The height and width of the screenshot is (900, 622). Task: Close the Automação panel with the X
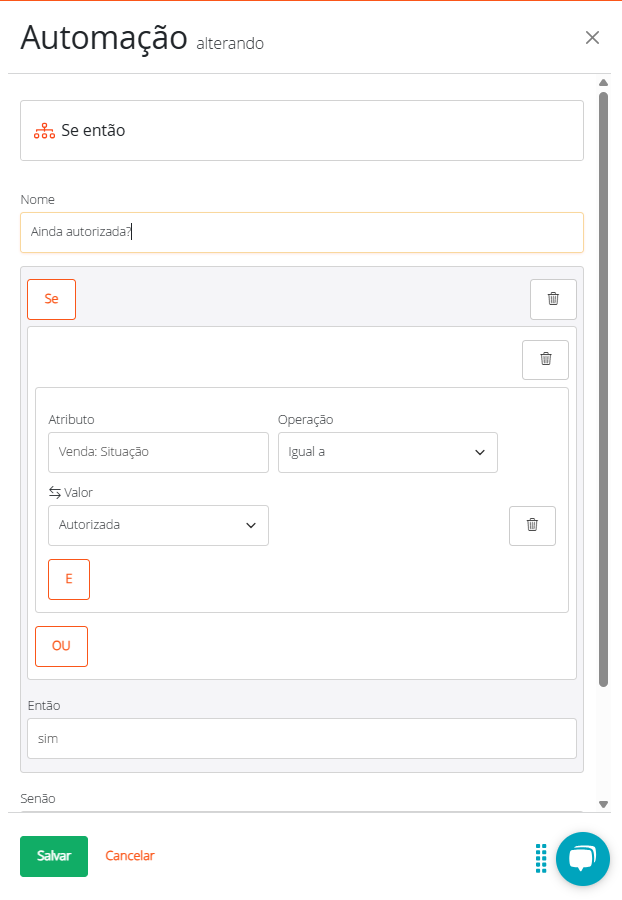coord(592,38)
